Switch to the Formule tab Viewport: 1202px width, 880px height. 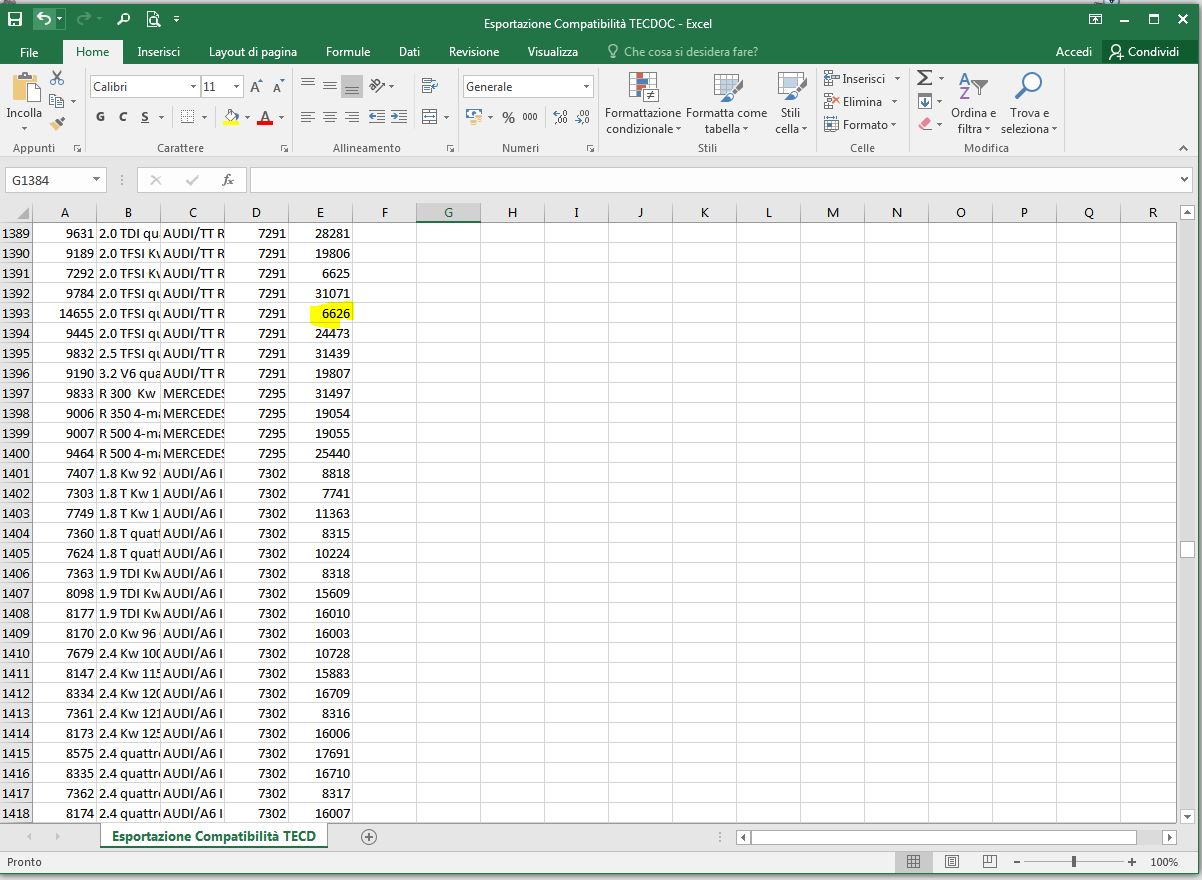tap(348, 52)
